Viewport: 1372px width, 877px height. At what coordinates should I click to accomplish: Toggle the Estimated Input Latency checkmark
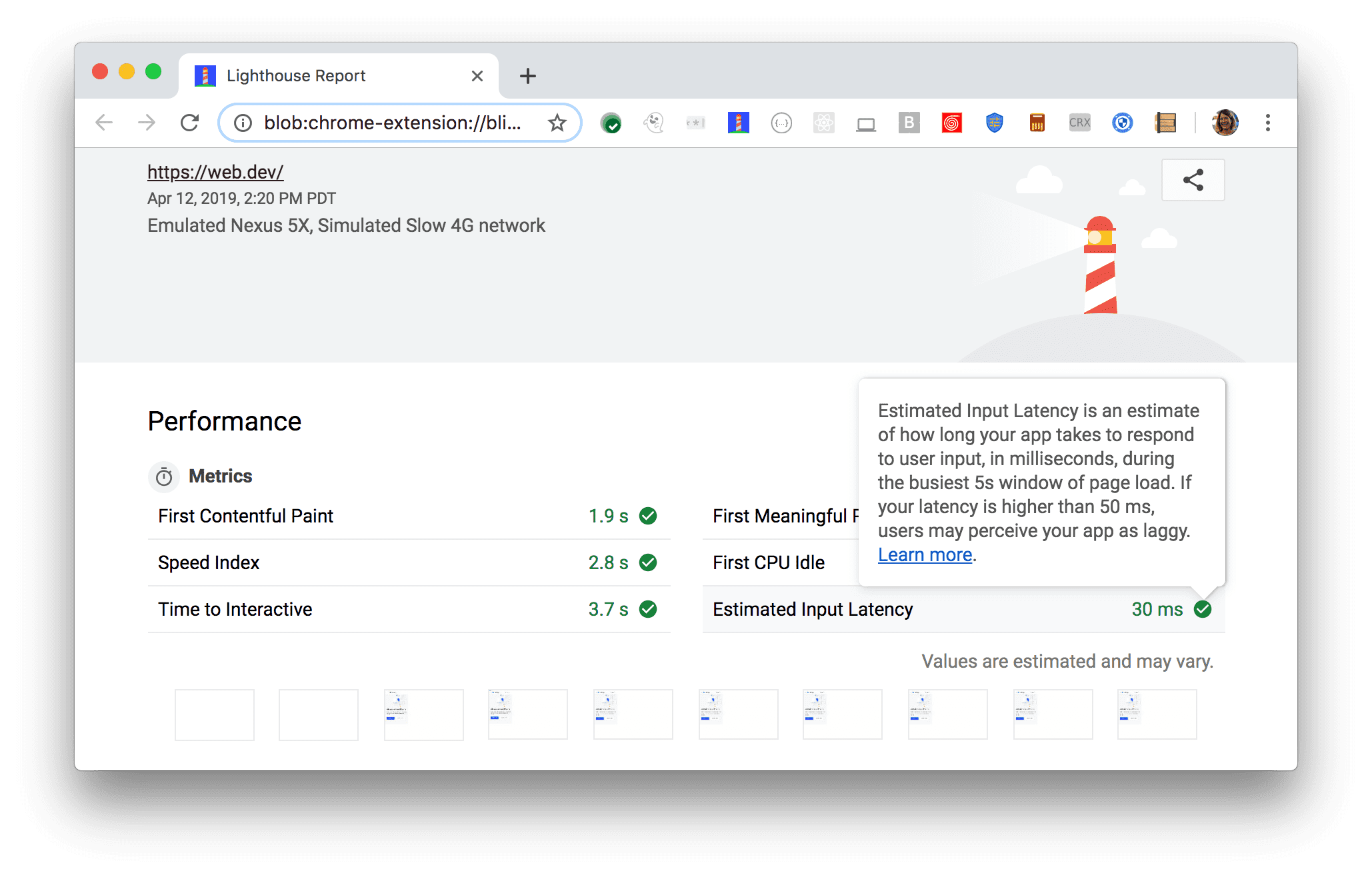click(x=1204, y=608)
